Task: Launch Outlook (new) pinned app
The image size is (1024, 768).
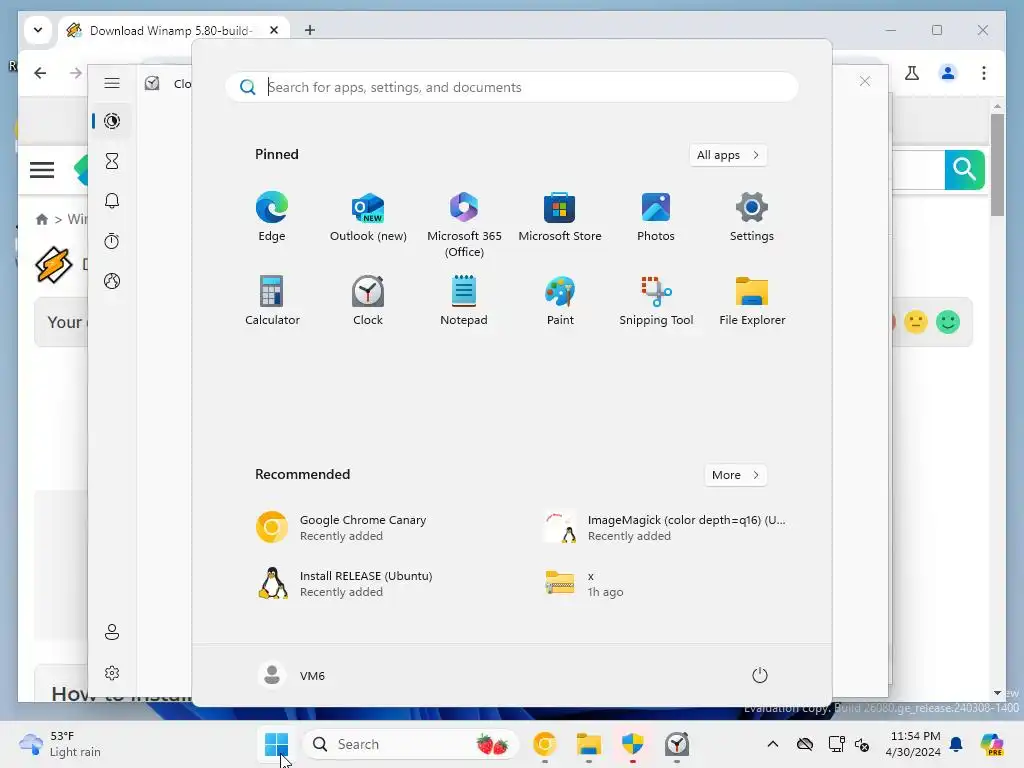Action: coord(368,217)
